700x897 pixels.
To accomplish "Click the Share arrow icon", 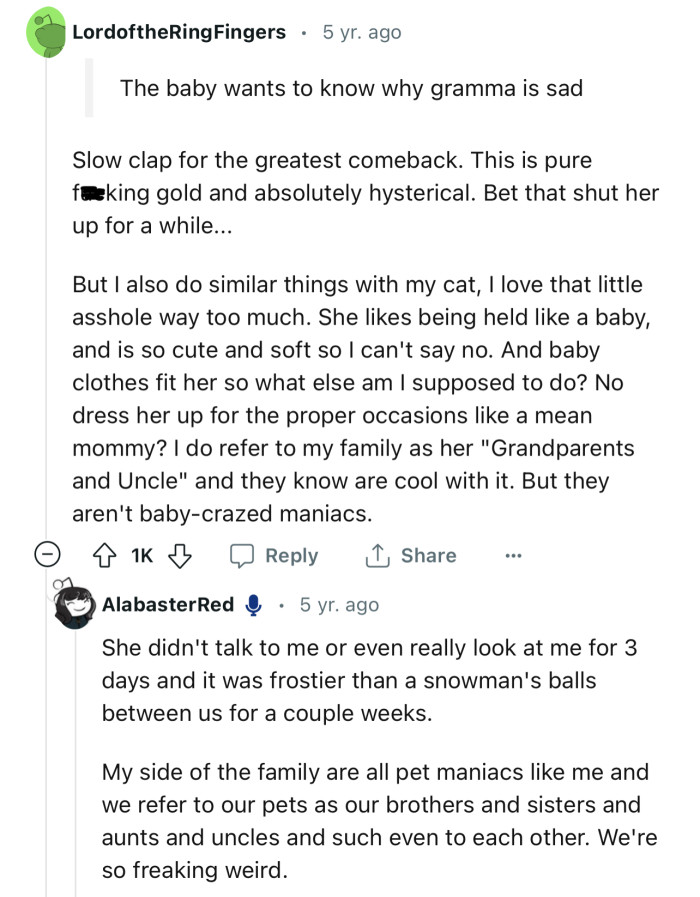I will click(378, 555).
